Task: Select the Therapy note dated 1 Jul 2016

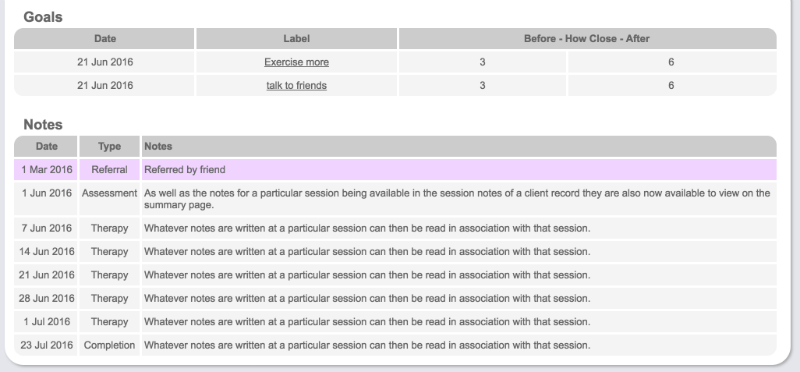Action: coord(395,322)
